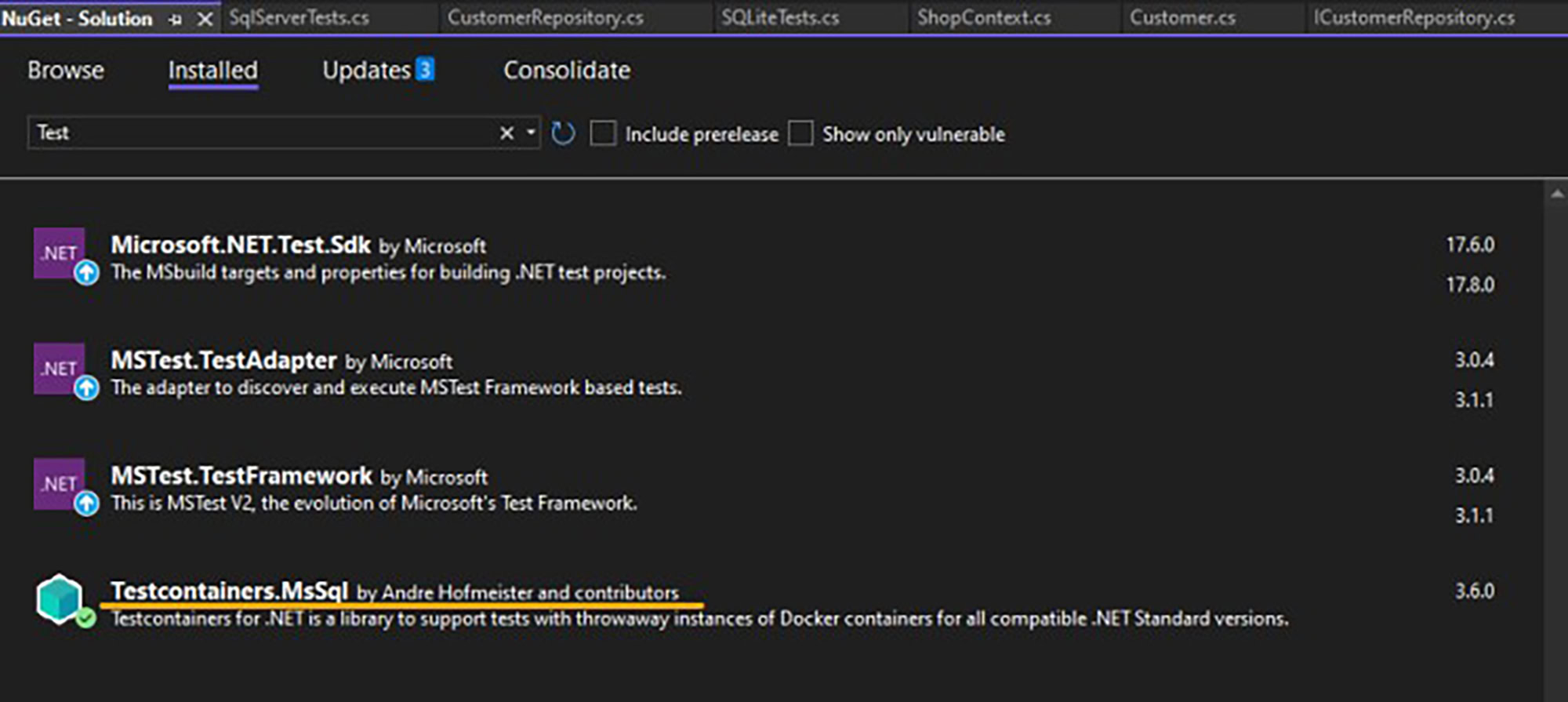This screenshot has width=1568, height=702.
Task: Select the MSTest.TestFramework package name
Action: point(241,475)
